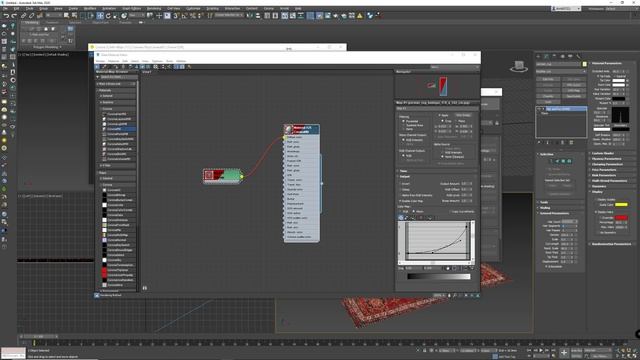This screenshot has height=360, width=640.
Task: Click the Play Animation button
Action: [x=541, y=351]
